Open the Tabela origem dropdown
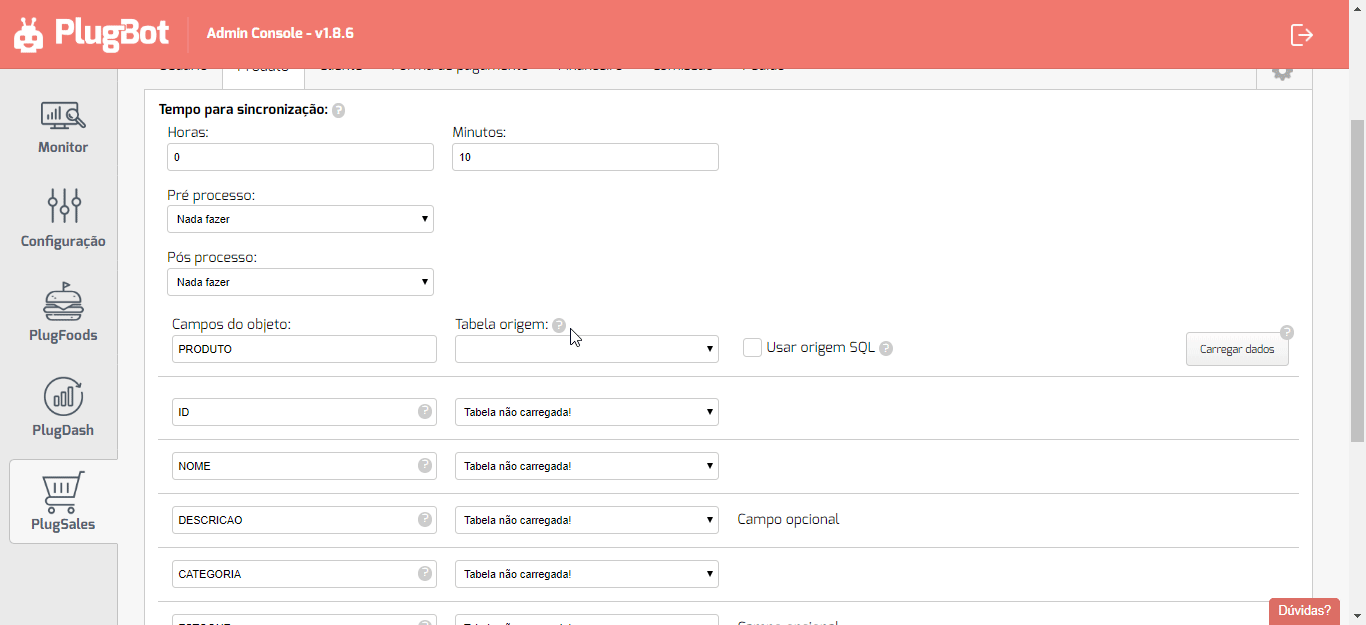1366x625 pixels. (x=587, y=349)
